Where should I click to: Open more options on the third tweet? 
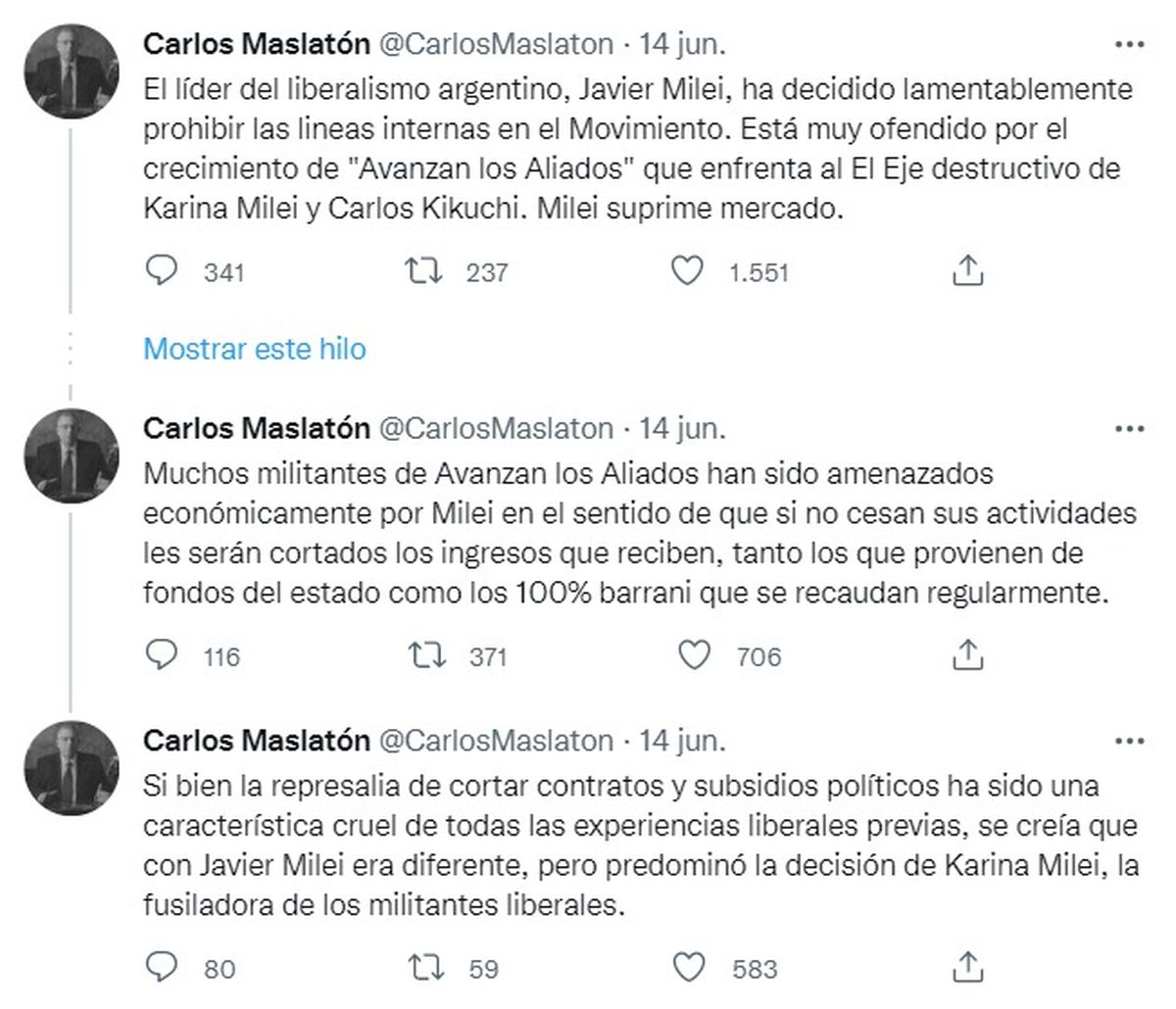point(1129,740)
